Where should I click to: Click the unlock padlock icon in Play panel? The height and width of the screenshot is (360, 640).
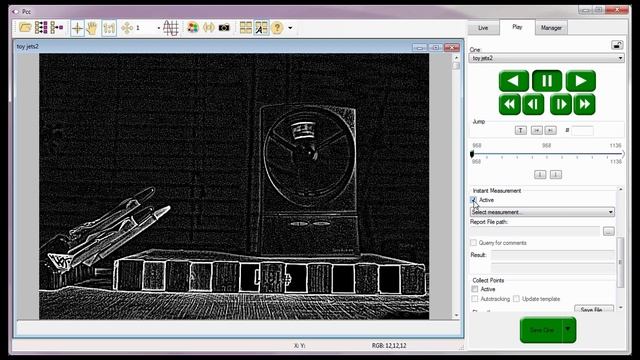point(617,45)
